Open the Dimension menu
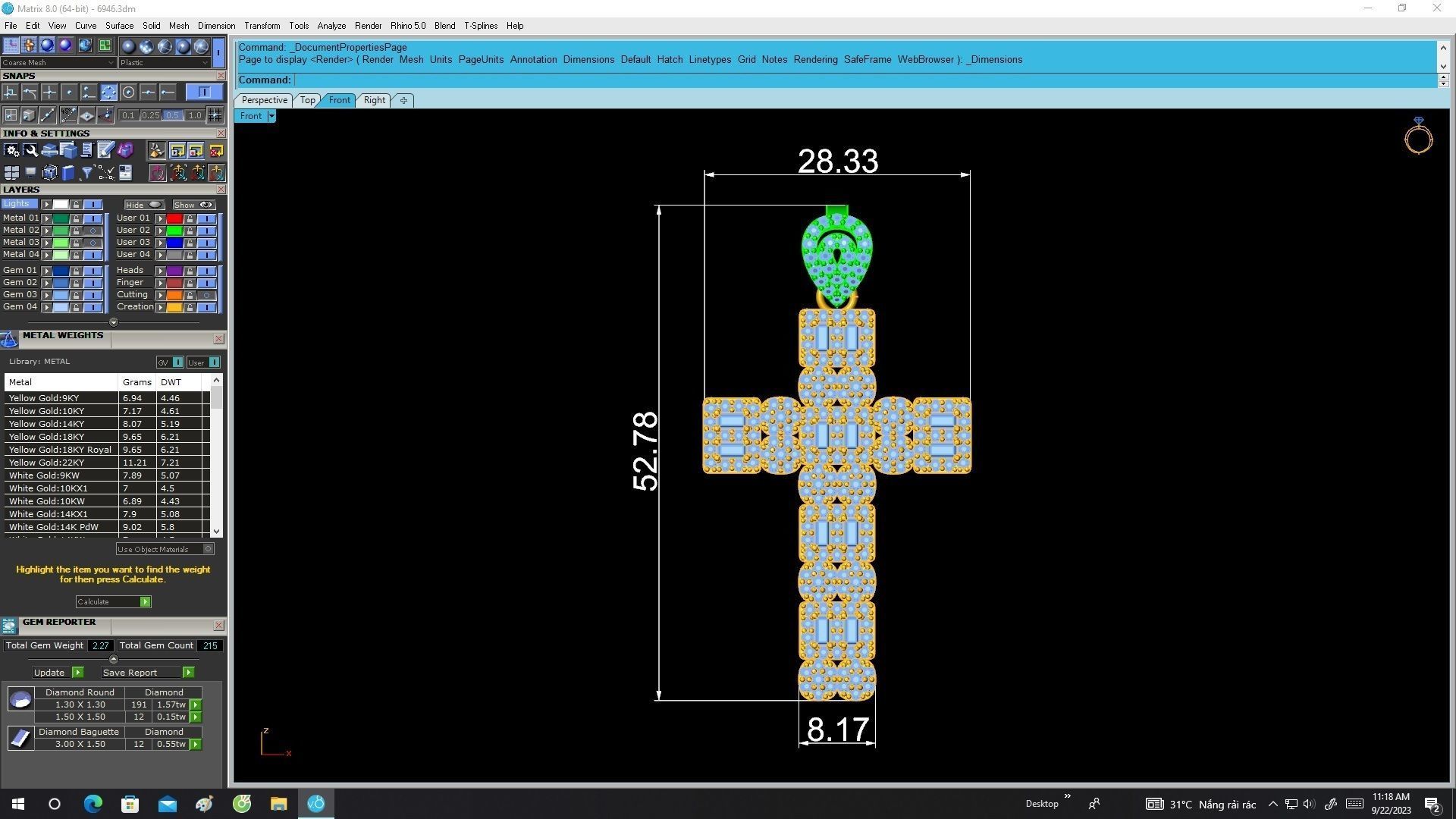Viewport: 1456px width, 819px height. click(x=216, y=26)
